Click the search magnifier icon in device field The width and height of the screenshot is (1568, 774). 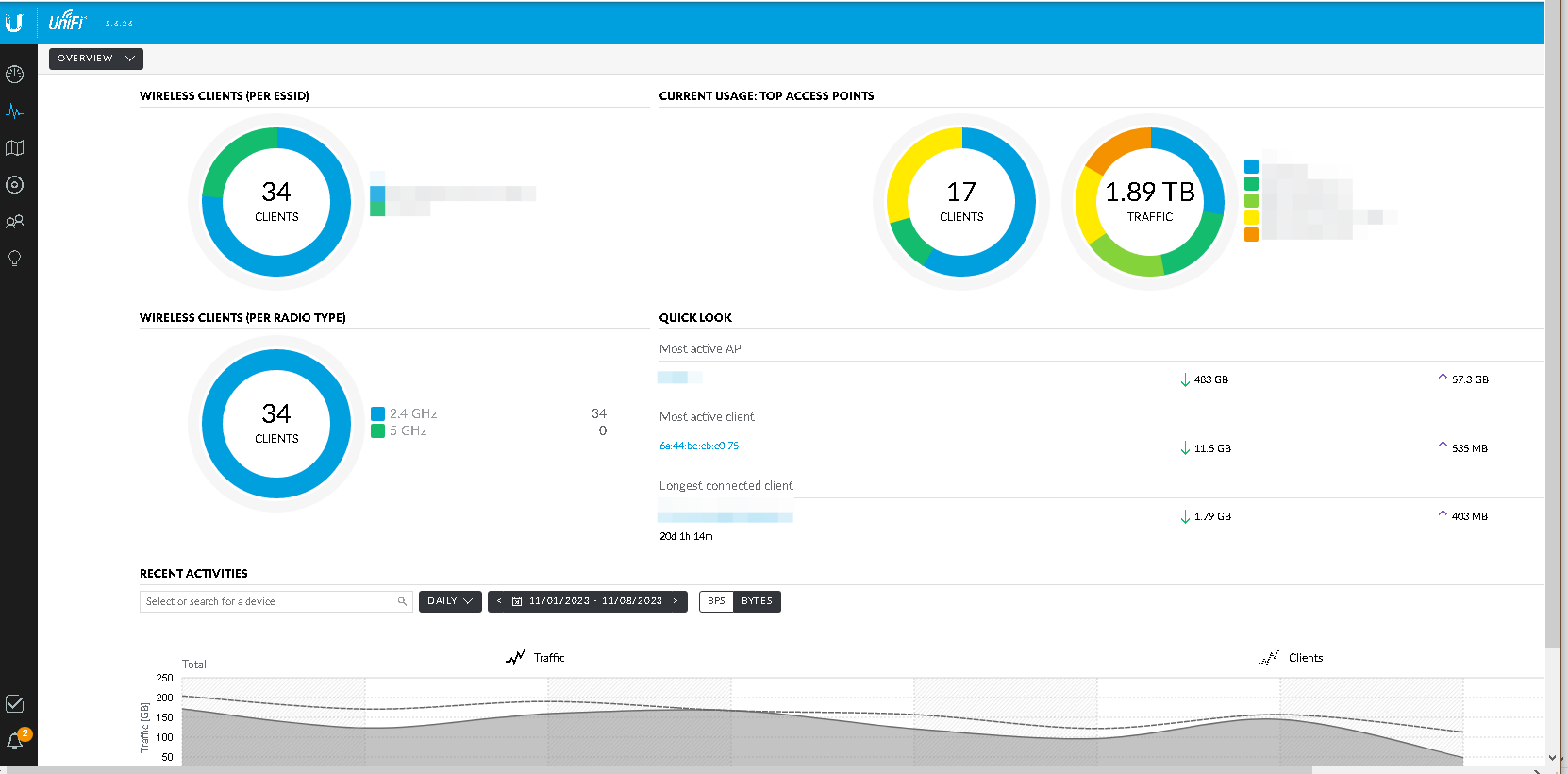coord(402,601)
